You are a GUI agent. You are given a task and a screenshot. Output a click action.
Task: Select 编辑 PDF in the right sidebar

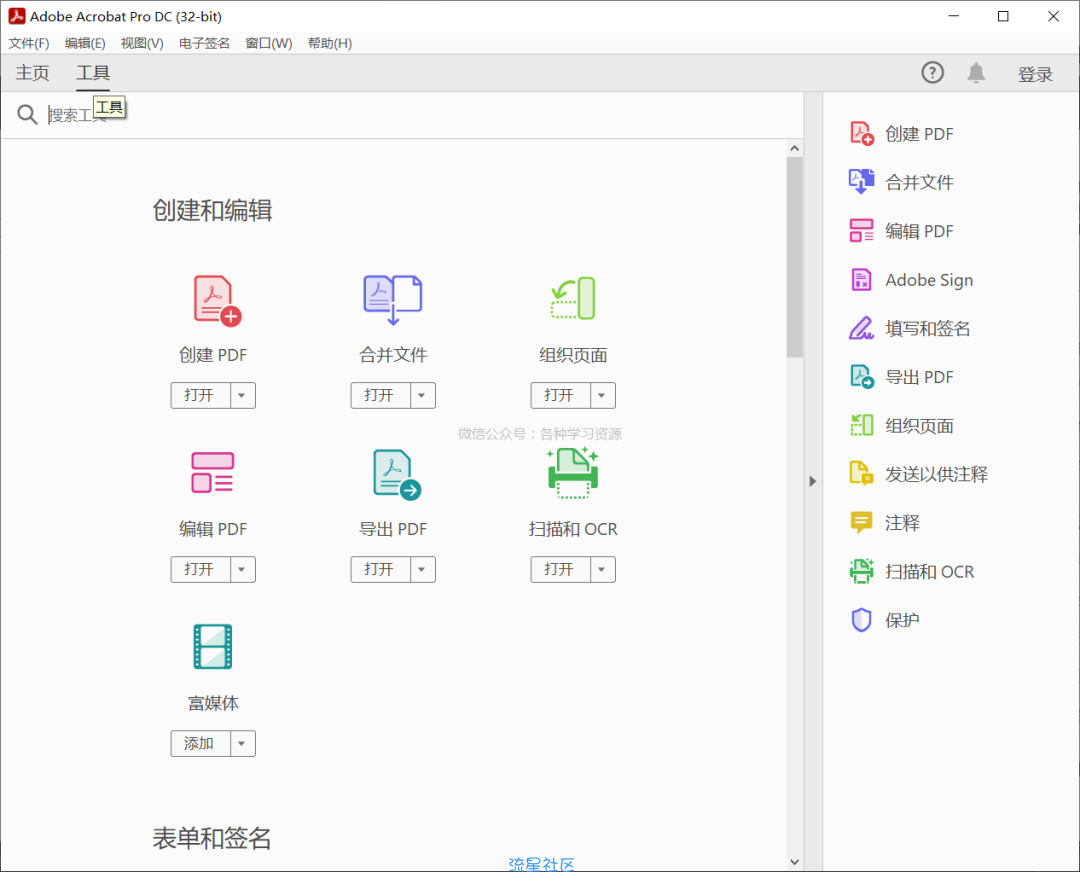(902, 231)
